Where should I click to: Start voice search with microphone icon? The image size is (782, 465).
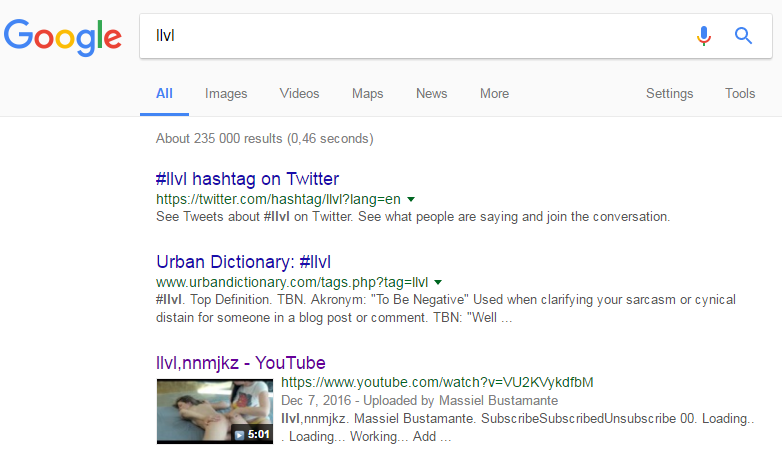(704, 36)
